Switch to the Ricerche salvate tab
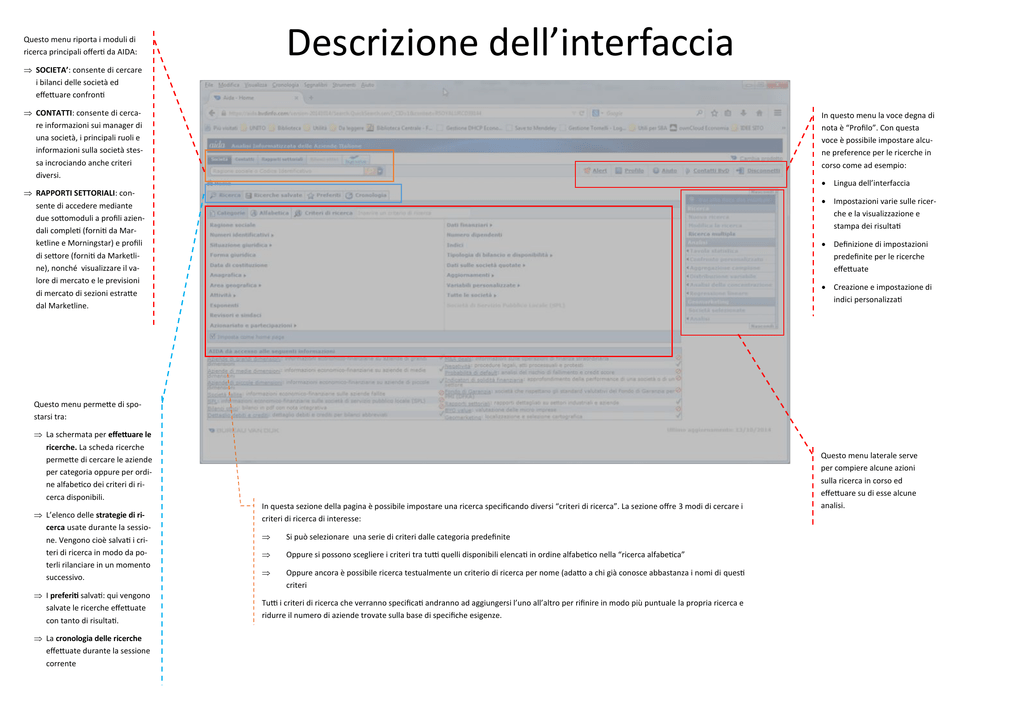This screenshot has width=1024, height=724. [x=274, y=195]
